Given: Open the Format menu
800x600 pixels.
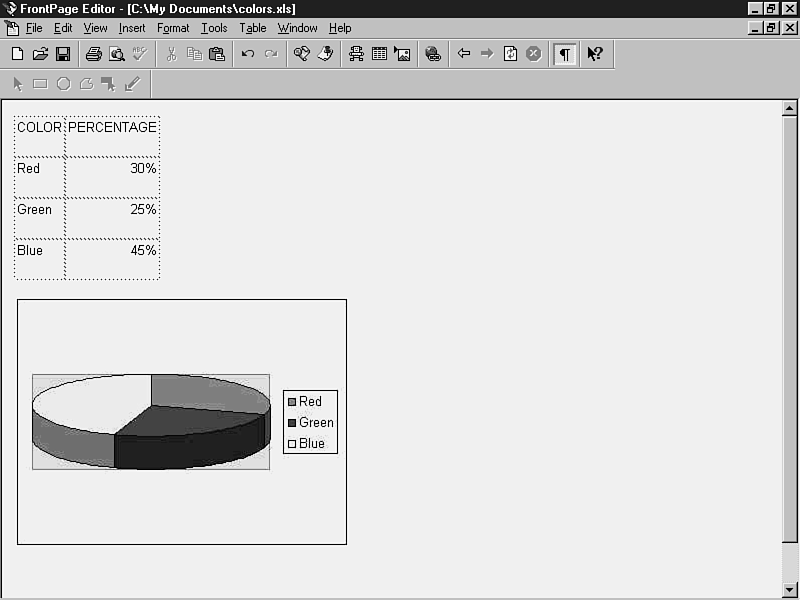Looking at the screenshot, I should click(x=173, y=28).
